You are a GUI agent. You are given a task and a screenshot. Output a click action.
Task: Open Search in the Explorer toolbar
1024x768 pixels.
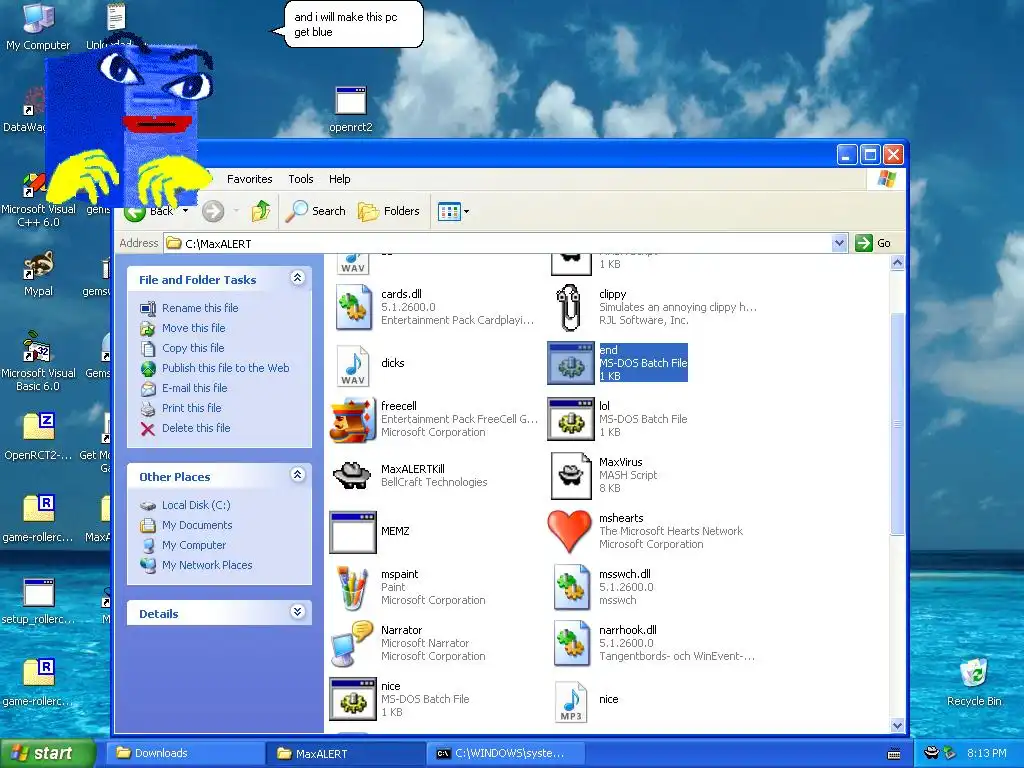[317, 211]
